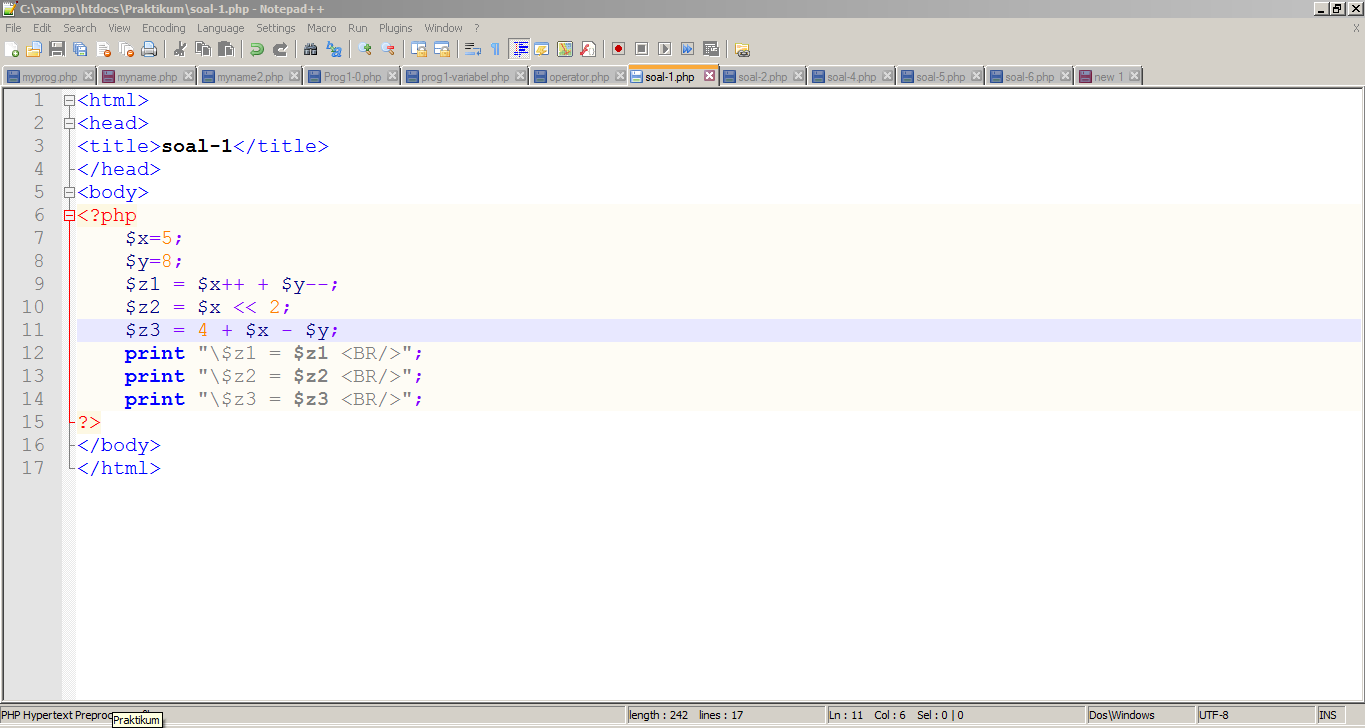The height and width of the screenshot is (728, 1365).
Task: Click the Save Recorded Macro icon
Action: (x=711, y=49)
